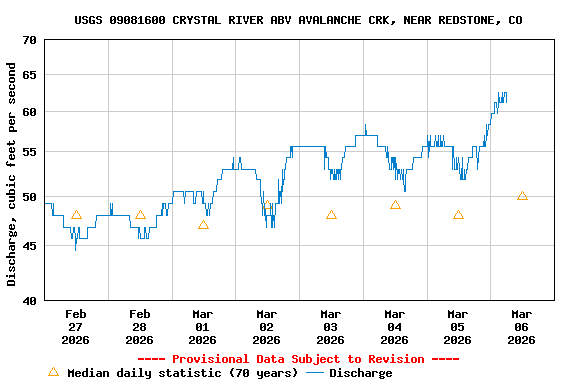This screenshot has height=384, width=576.
Task: Click the chart title USGS 09081600 CRYSTAL RIVER
Action: pos(298,20)
